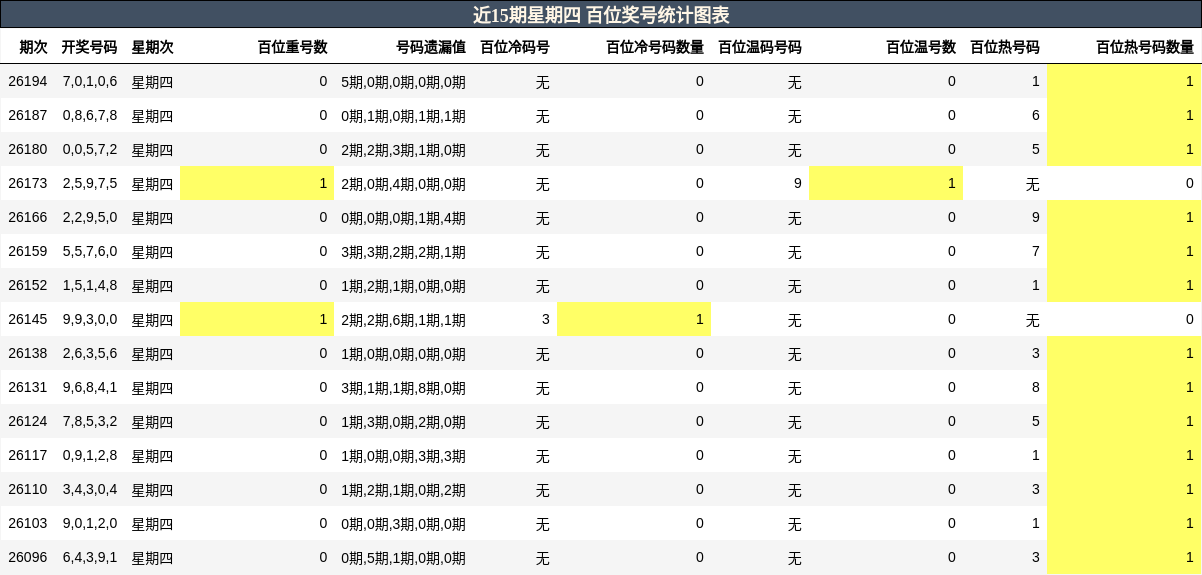Image resolution: width=1202 pixels, height=575 pixels.
Task: Click omission values 0期,1期,0期,1期,1期
Action: (404, 116)
